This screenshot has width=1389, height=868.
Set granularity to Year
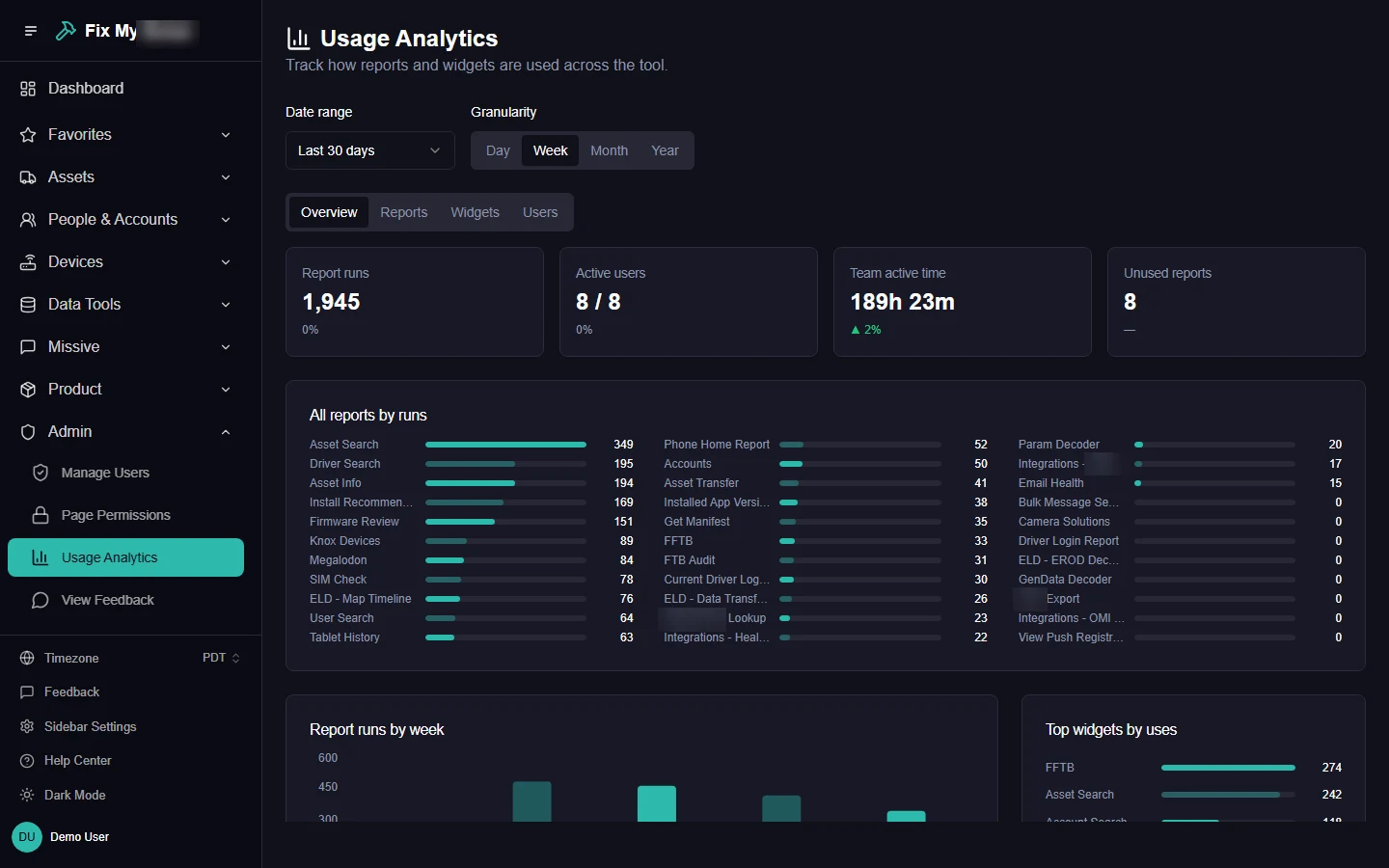(665, 150)
